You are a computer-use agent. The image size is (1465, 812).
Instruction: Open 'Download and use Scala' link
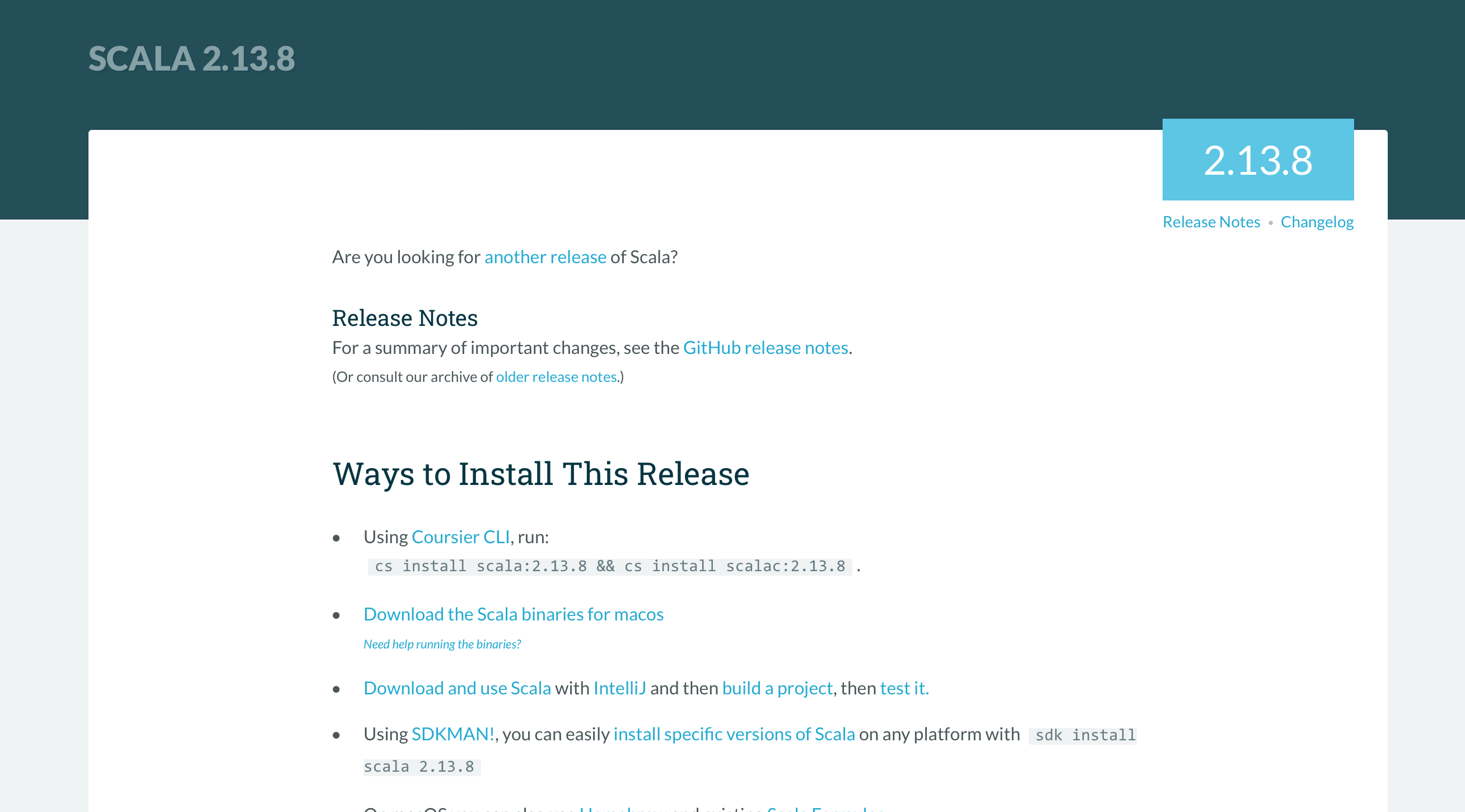click(x=456, y=688)
